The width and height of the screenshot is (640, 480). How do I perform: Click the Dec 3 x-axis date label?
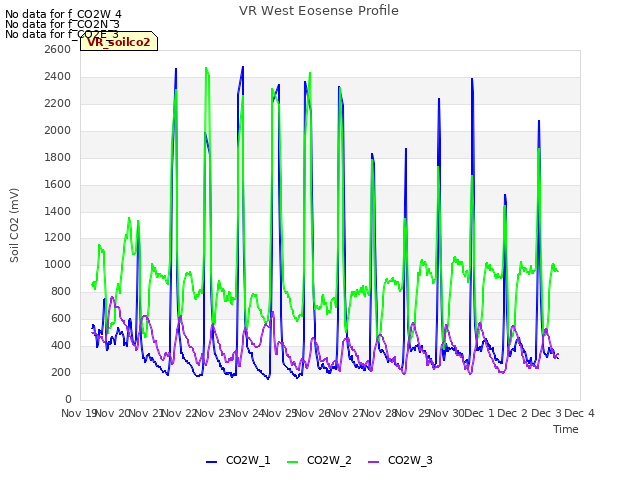[547, 413]
